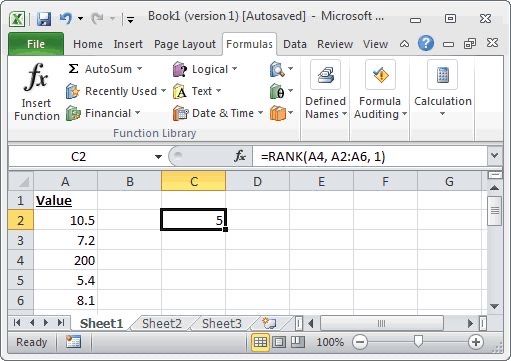Click the Name Box showing C2
The width and height of the screenshot is (511, 361).
pyautogui.click(x=79, y=156)
